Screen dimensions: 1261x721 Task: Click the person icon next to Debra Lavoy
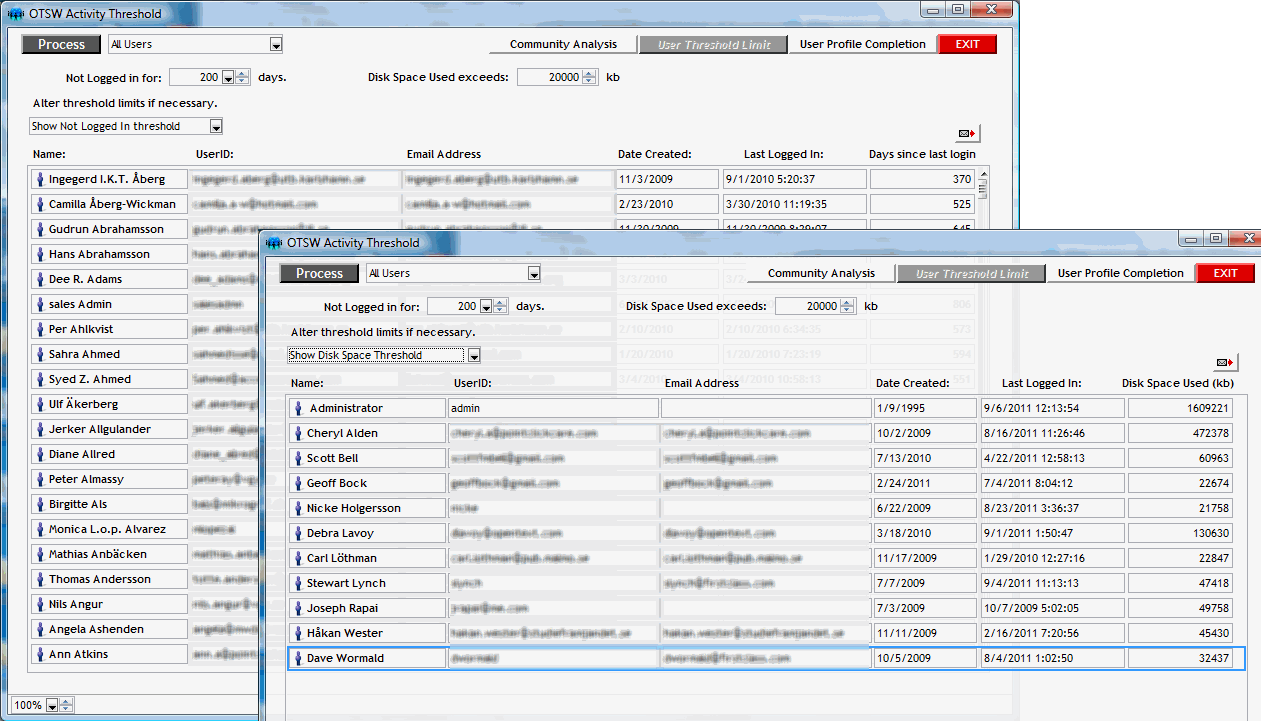point(297,533)
